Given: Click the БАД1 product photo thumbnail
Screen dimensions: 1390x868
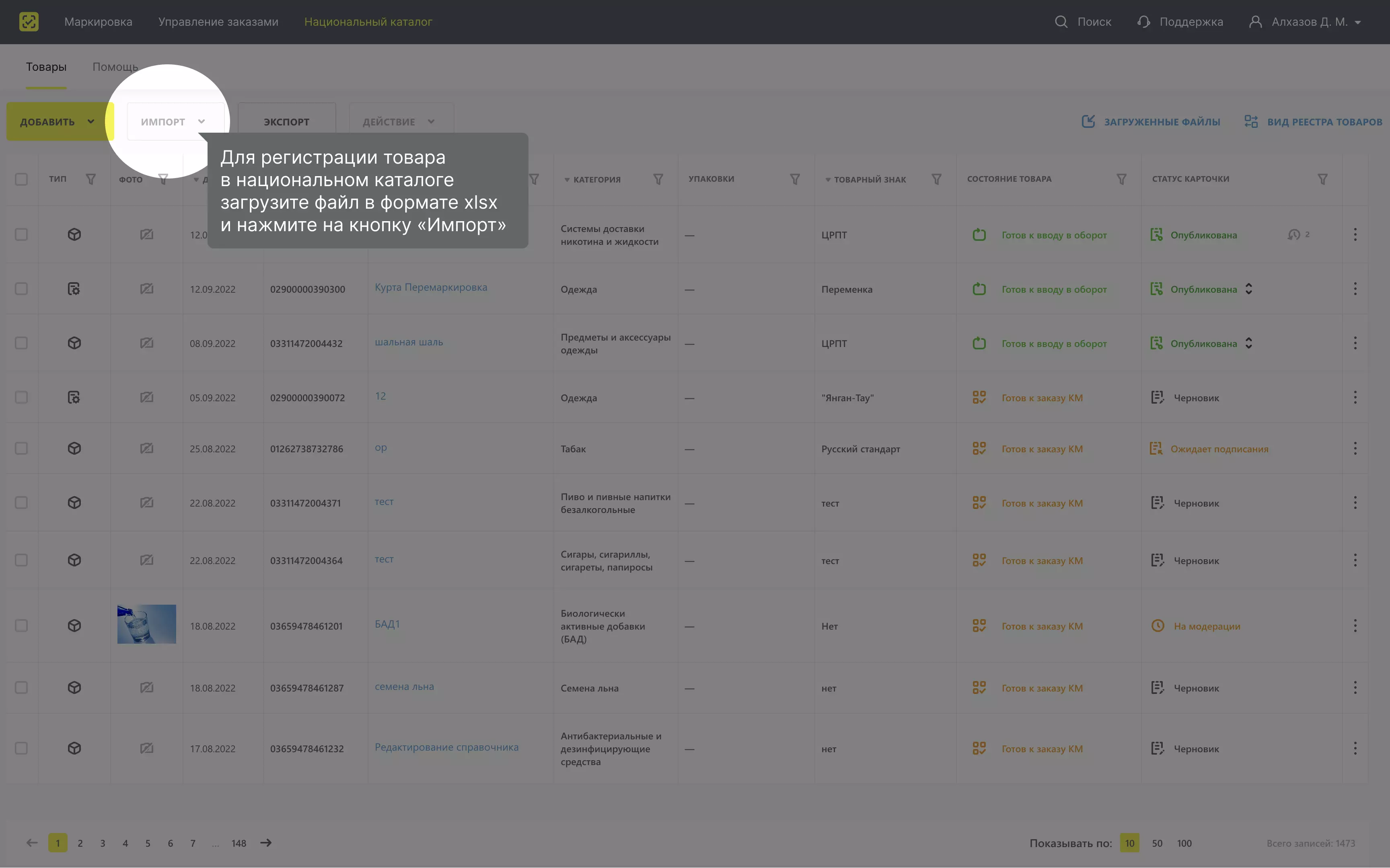Looking at the screenshot, I should (x=146, y=624).
